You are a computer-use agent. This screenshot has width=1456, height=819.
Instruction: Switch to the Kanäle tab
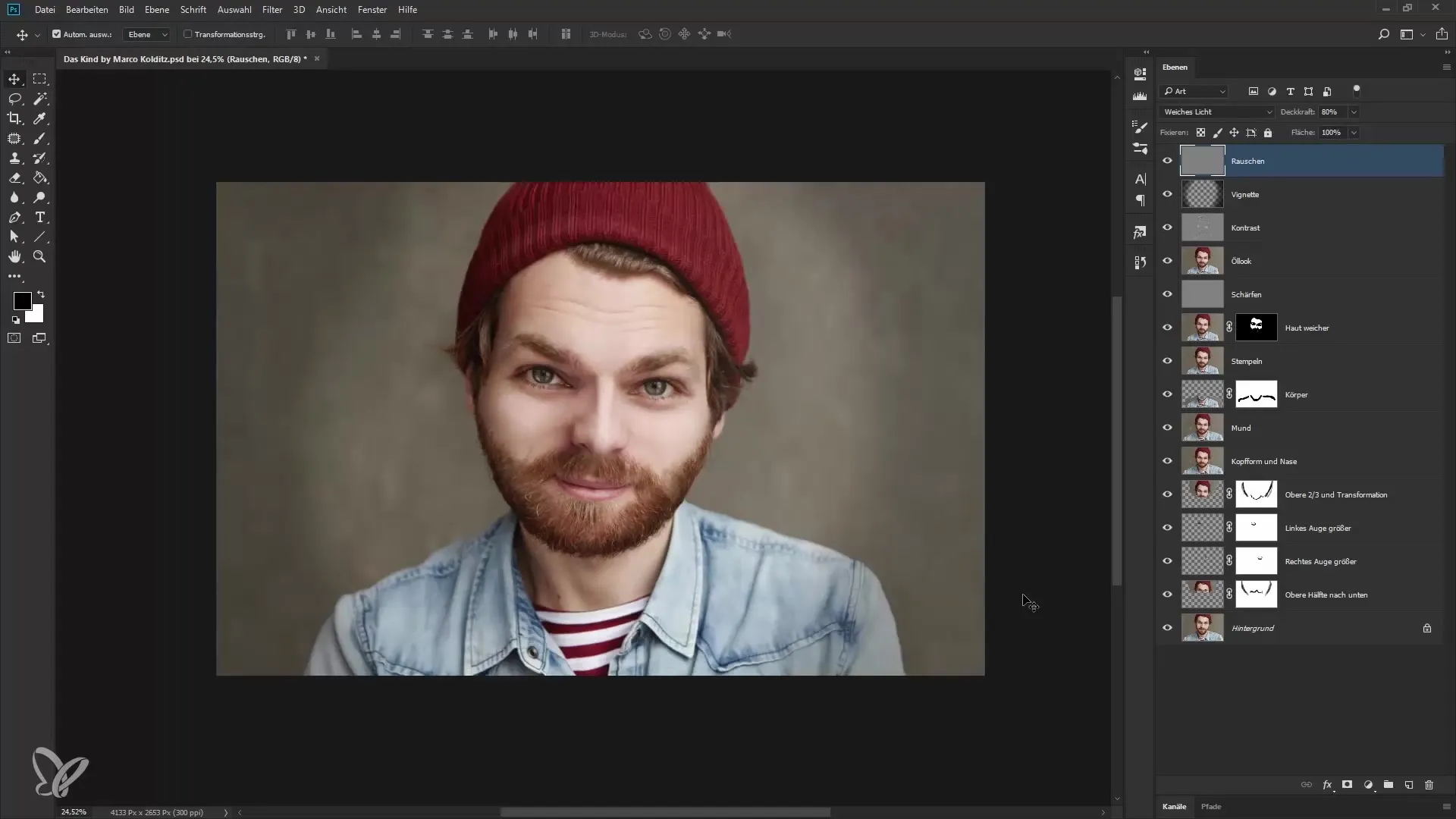tap(1174, 807)
